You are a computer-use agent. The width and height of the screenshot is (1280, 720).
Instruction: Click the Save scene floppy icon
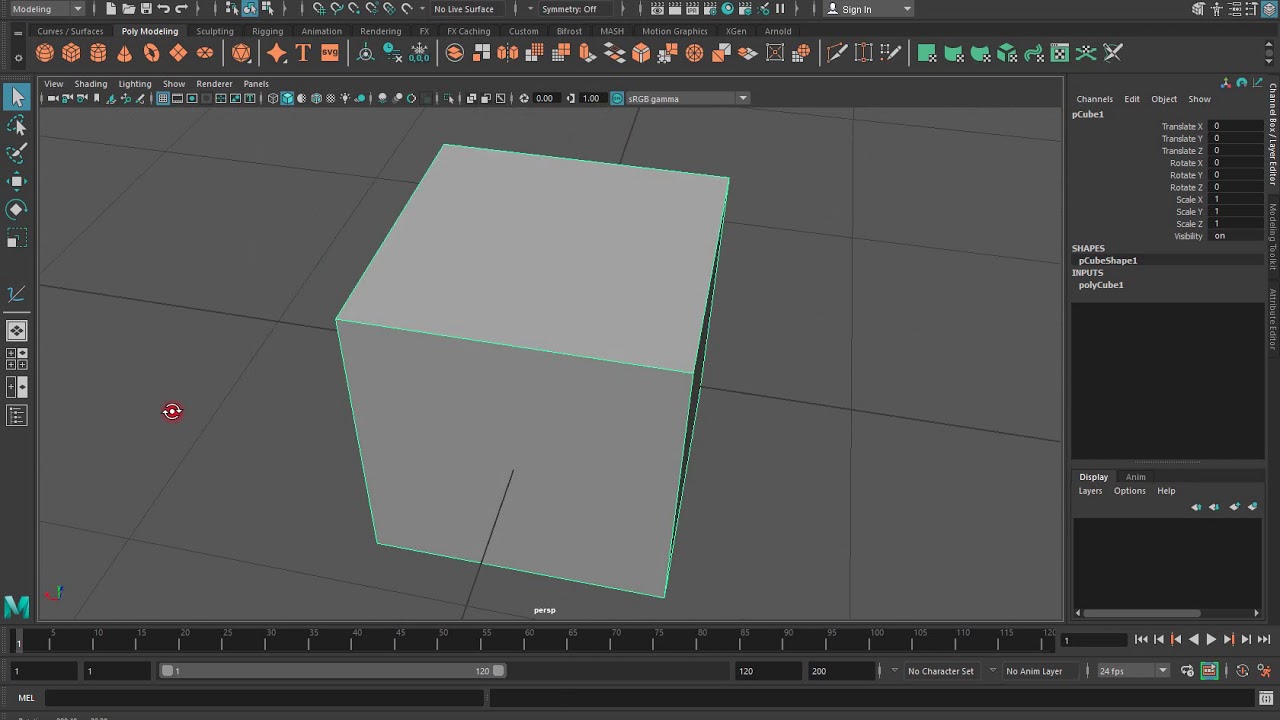[146, 9]
